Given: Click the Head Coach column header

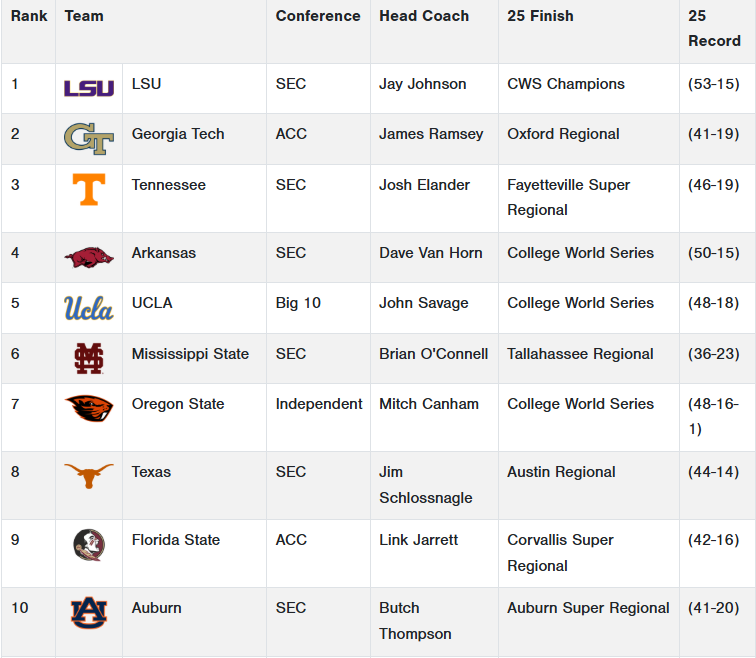Looking at the screenshot, I should 424,16.
